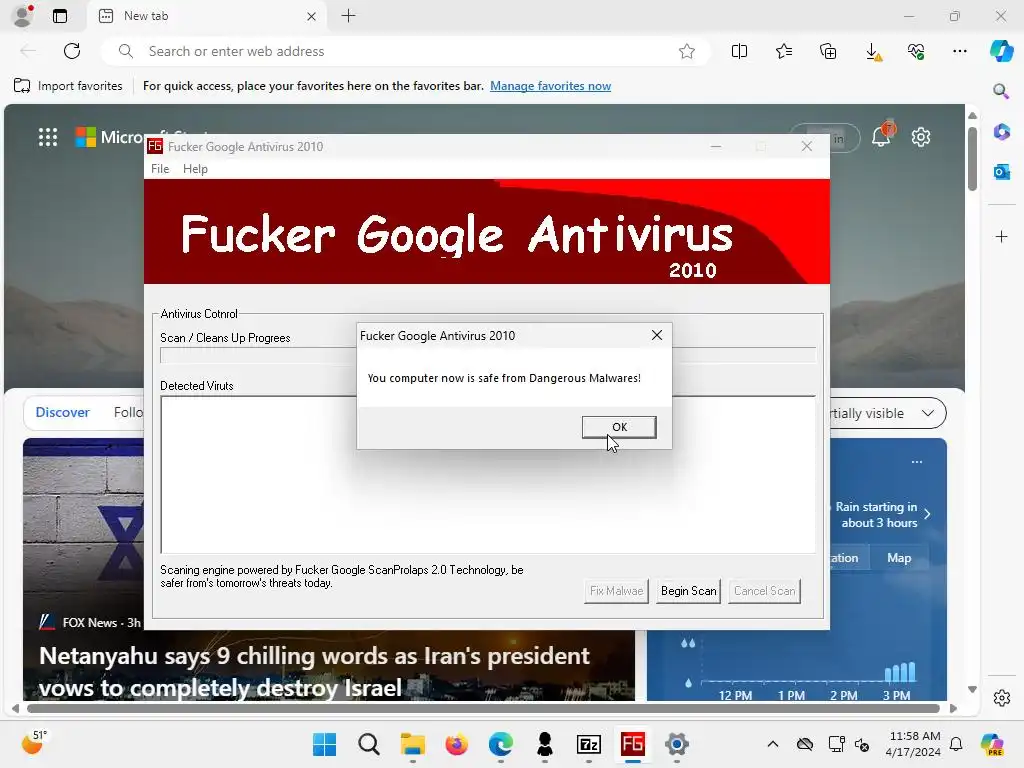1024x768 pixels.
Task: Open Edge tab actions menu
Action: [60, 16]
